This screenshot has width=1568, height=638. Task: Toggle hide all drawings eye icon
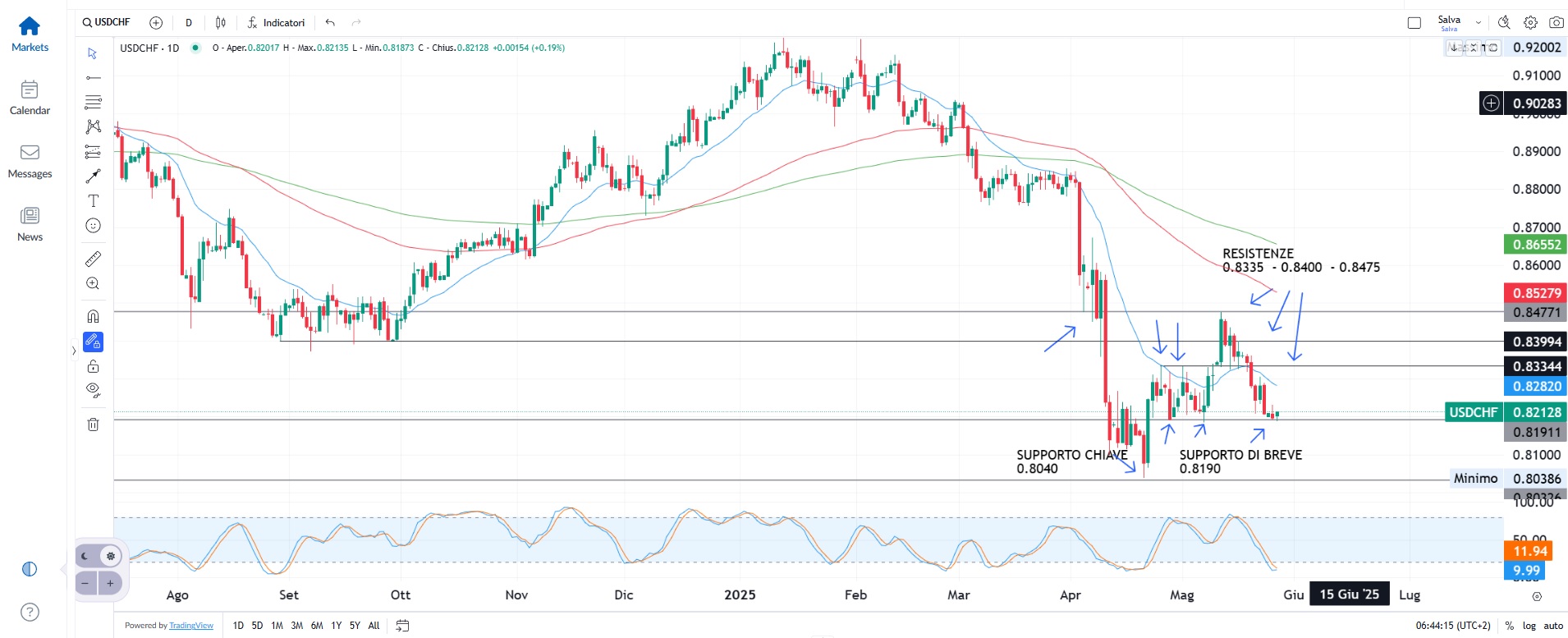(x=94, y=390)
